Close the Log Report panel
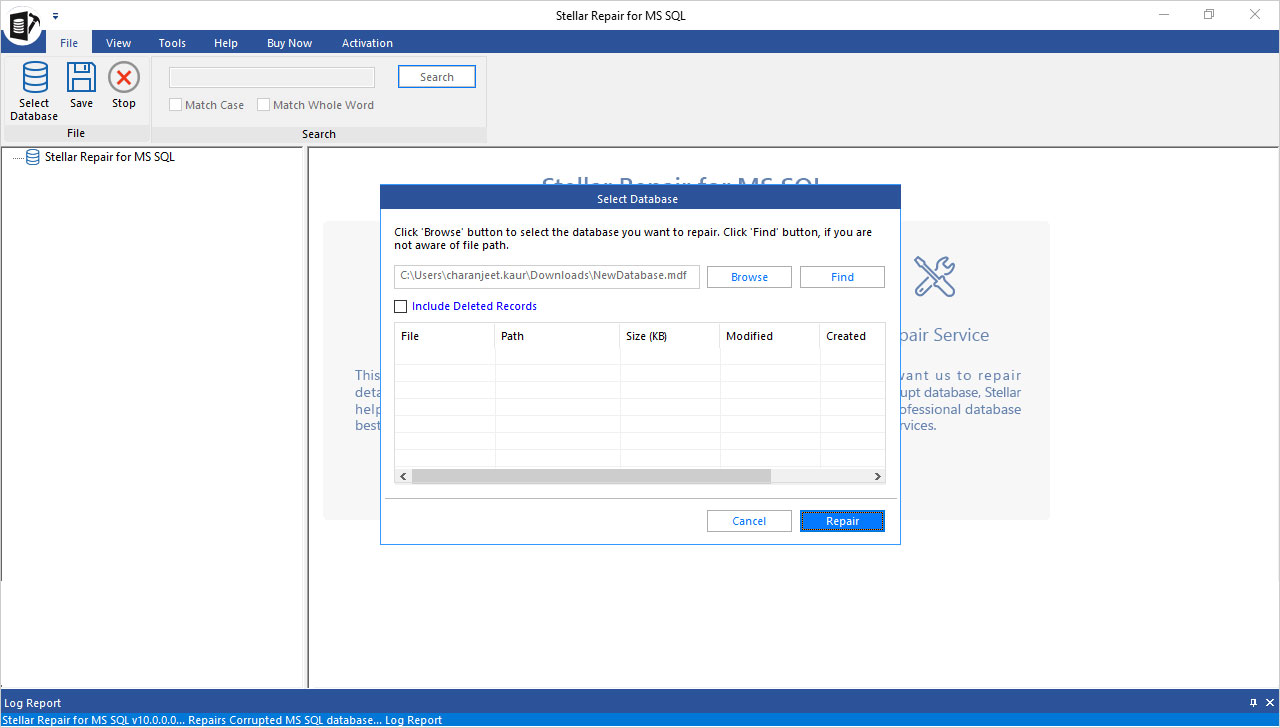 [x=1269, y=703]
